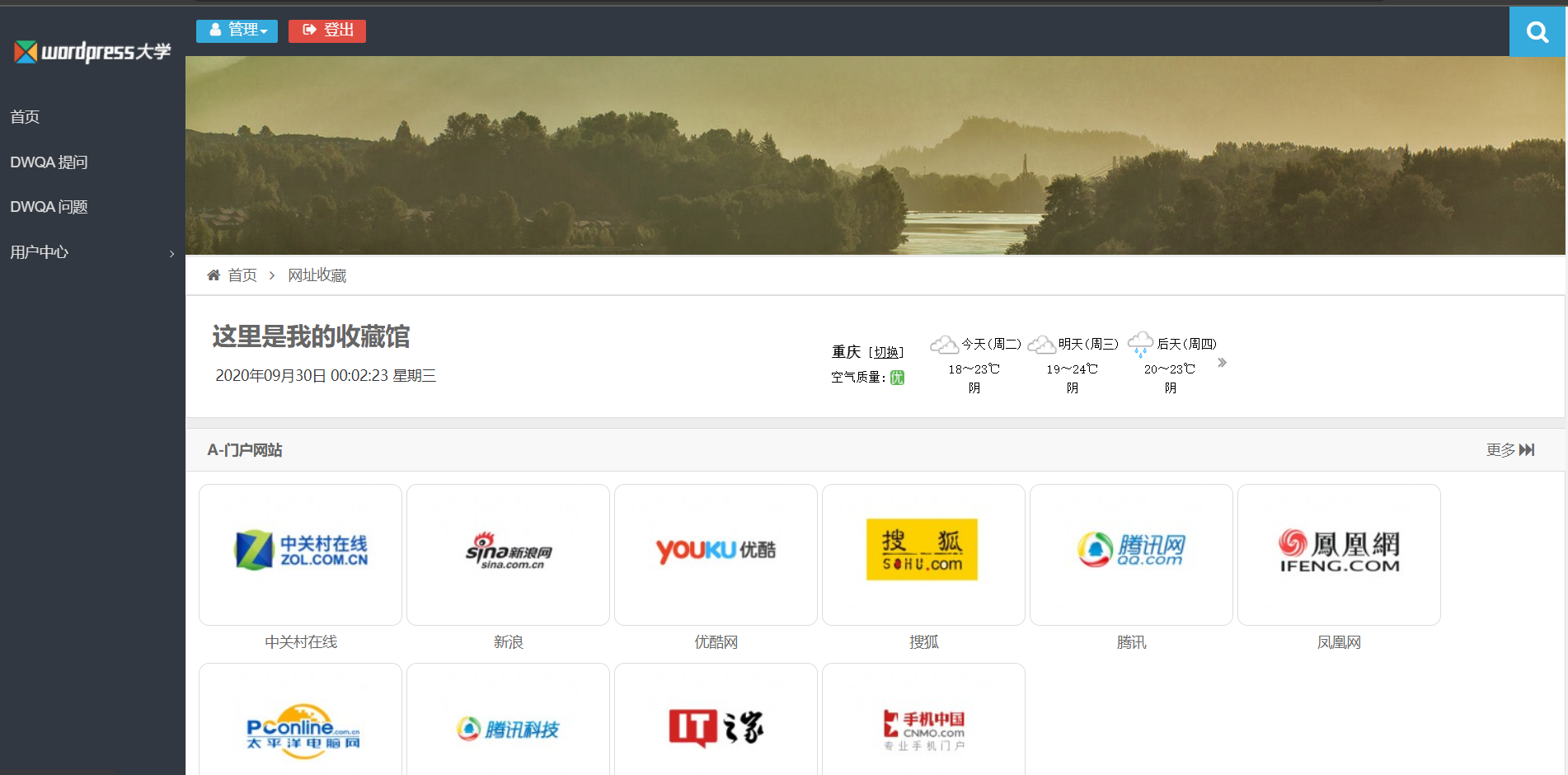Open DWQA 问题 sidebar item
The image size is (1568, 775).
(x=49, y=207)
